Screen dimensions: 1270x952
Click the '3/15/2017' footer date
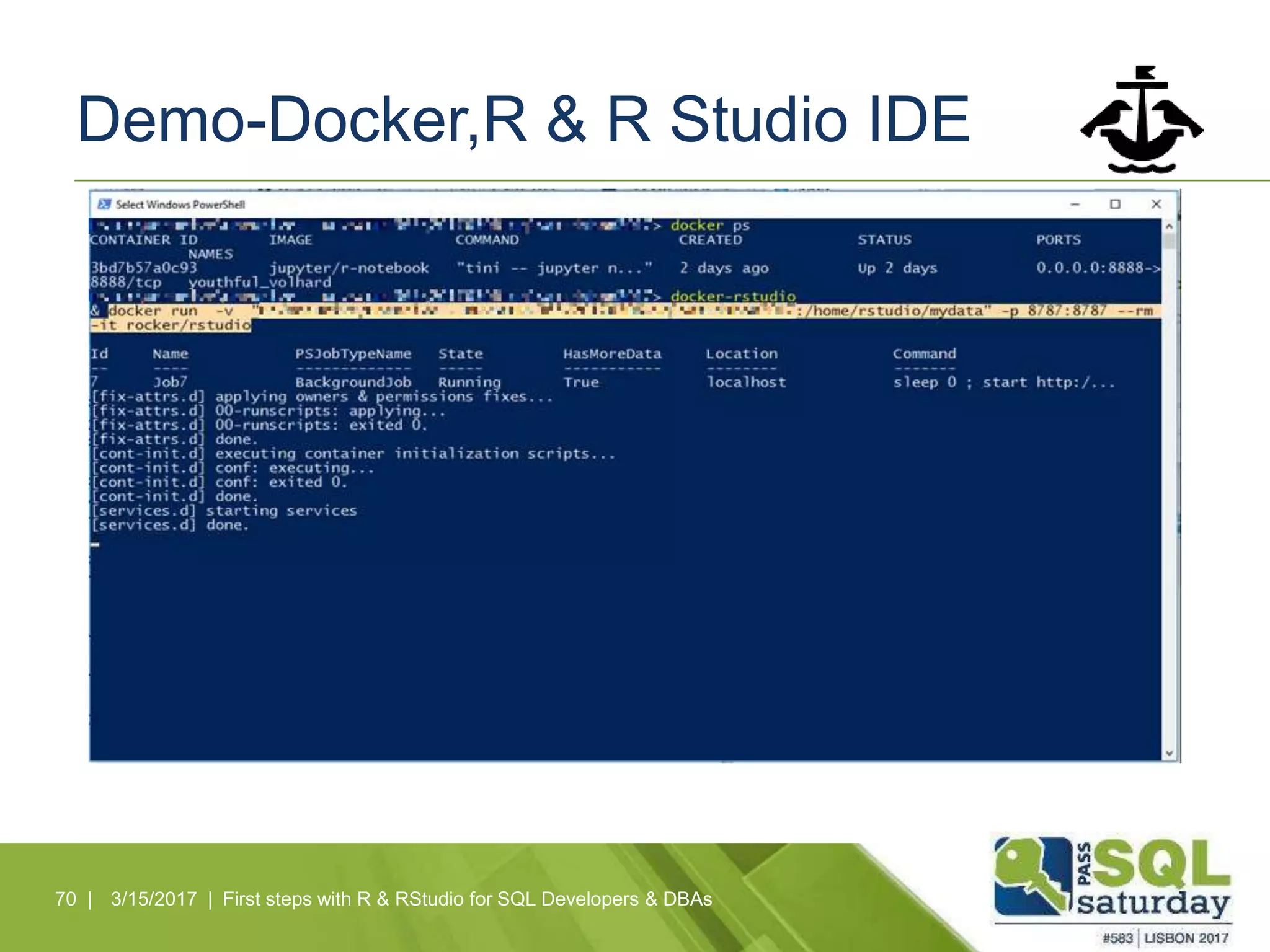point(153,899)
